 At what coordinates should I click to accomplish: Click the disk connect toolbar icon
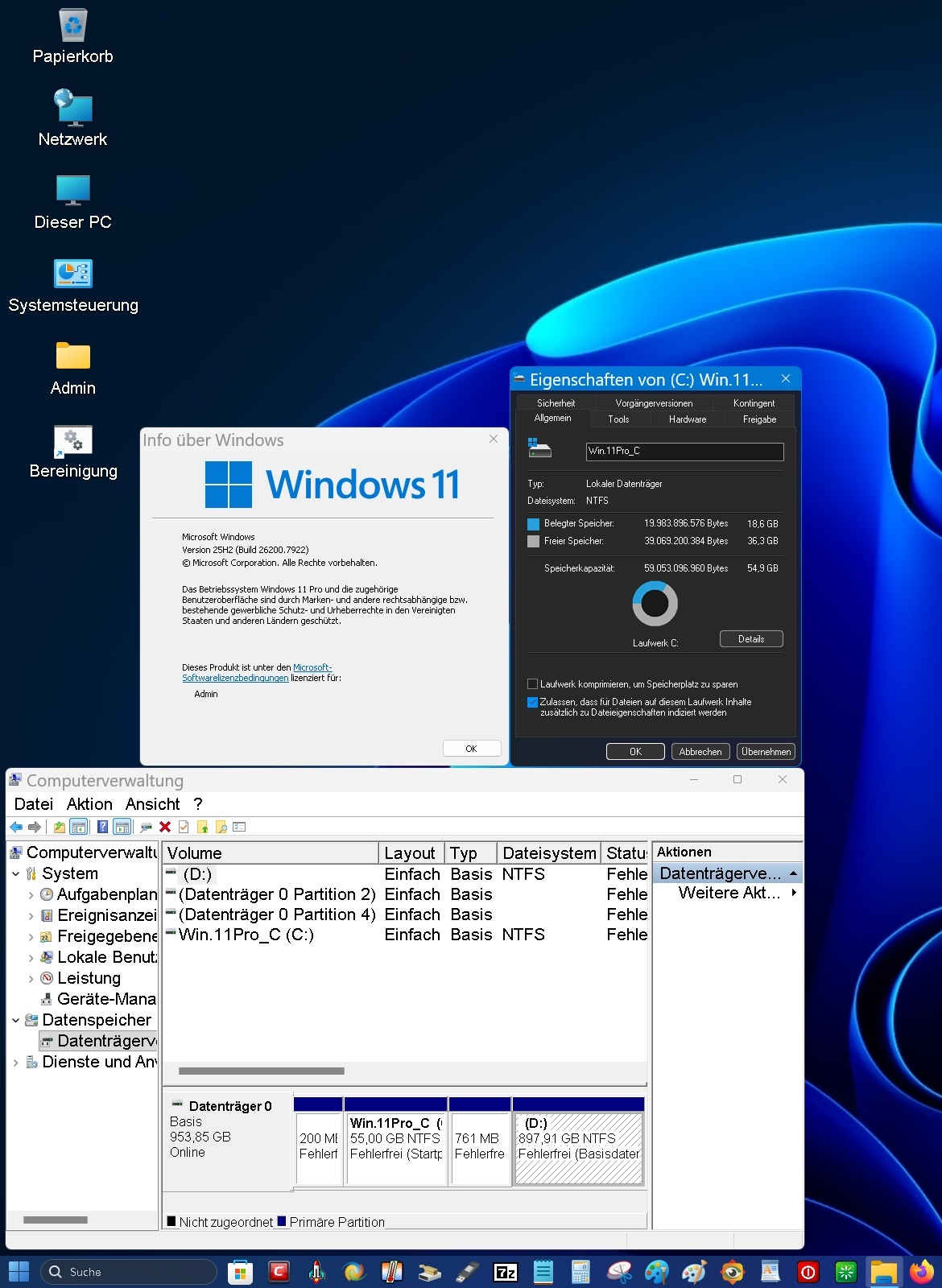[146, 827]
